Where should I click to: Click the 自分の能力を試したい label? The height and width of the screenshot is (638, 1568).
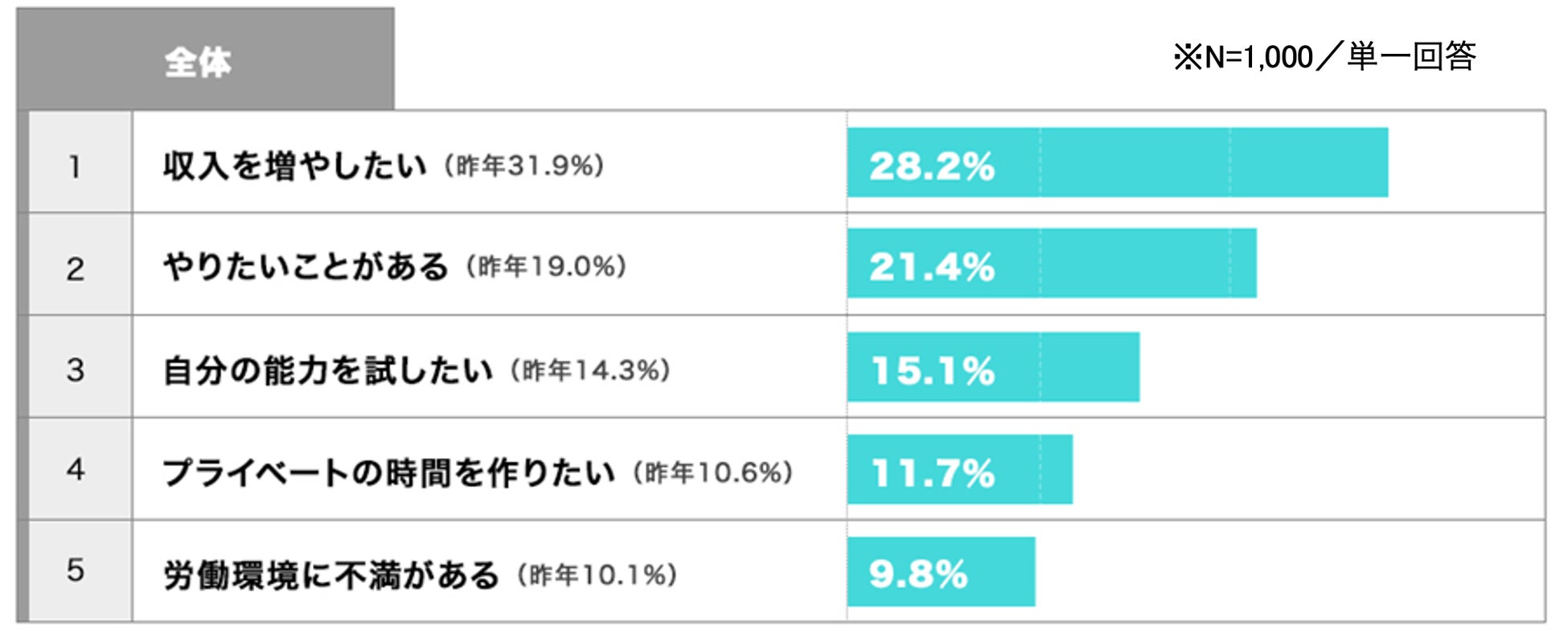[x=327, y=370]
